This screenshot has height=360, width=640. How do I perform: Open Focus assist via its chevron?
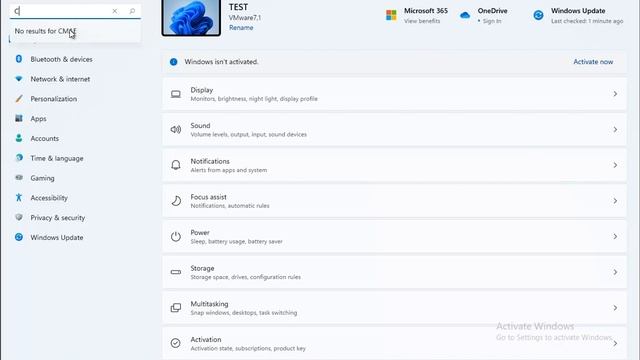point(615,201)
